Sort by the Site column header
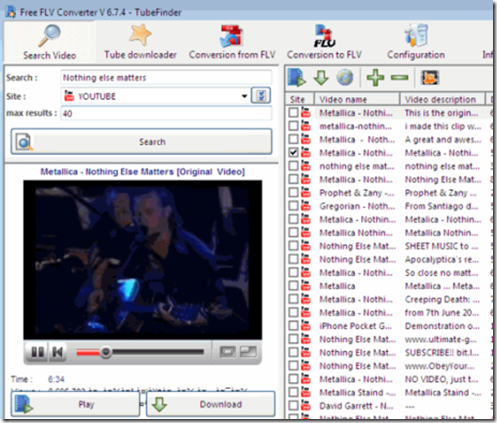The width and height of the screenshot is (497, 423). coord(299,99)
